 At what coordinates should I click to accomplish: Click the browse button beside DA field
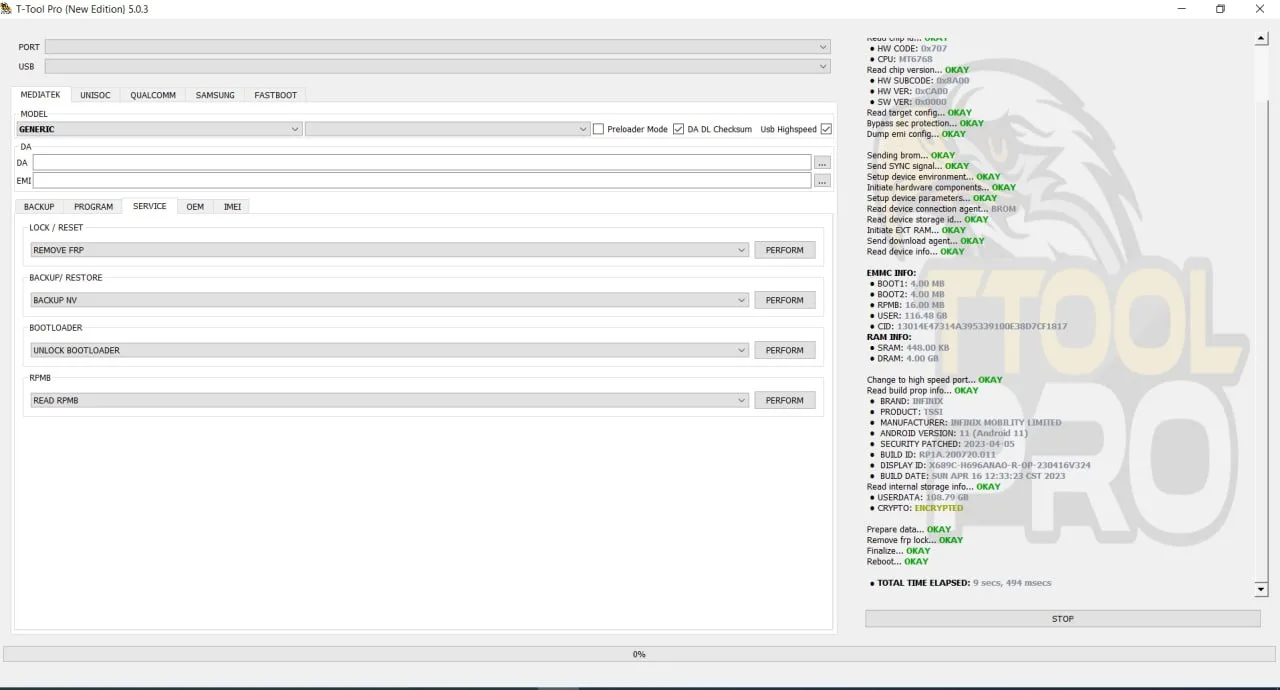822,162
